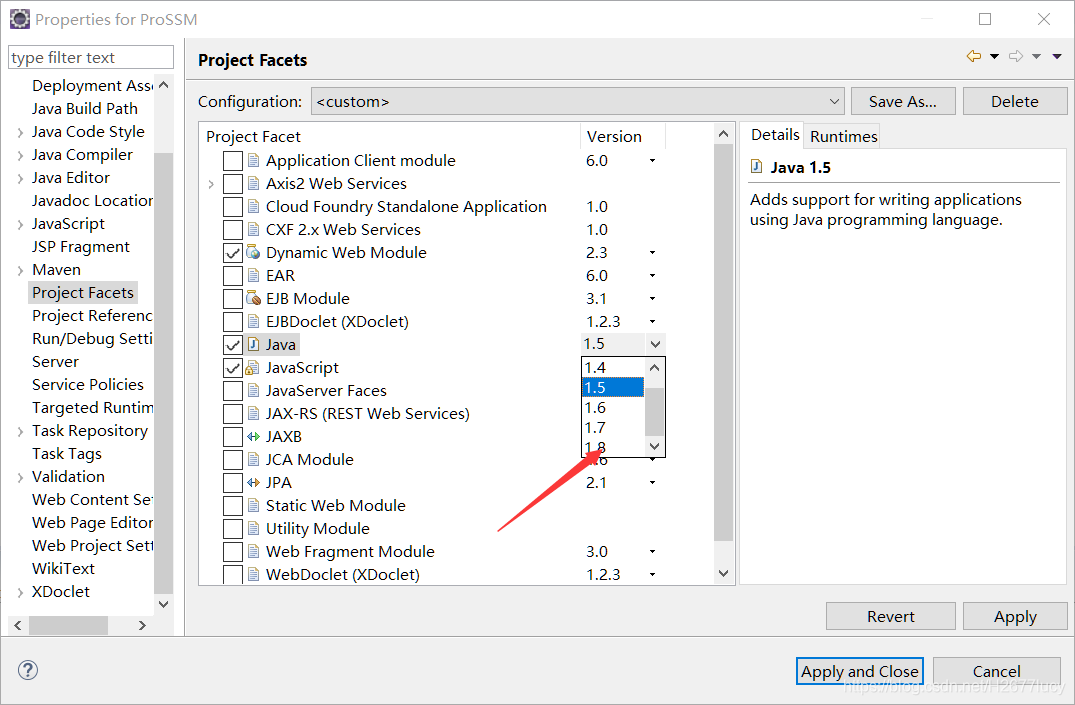Open the view menu triangle at top right
The width and height of the screenshot is (1075, 705).
coord(1057,56)
